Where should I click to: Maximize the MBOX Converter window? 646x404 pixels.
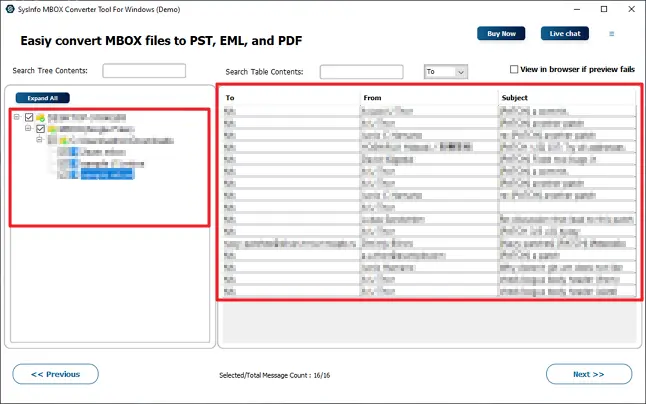pos(604,9)
